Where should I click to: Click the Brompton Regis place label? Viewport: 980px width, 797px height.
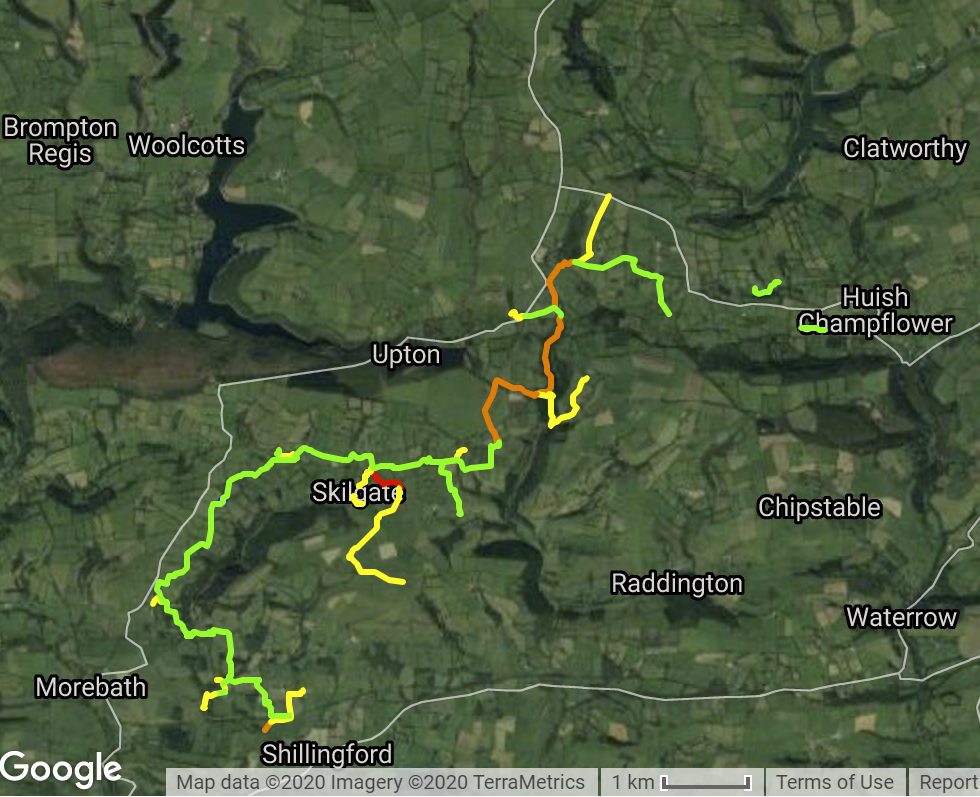coord(61,141)
